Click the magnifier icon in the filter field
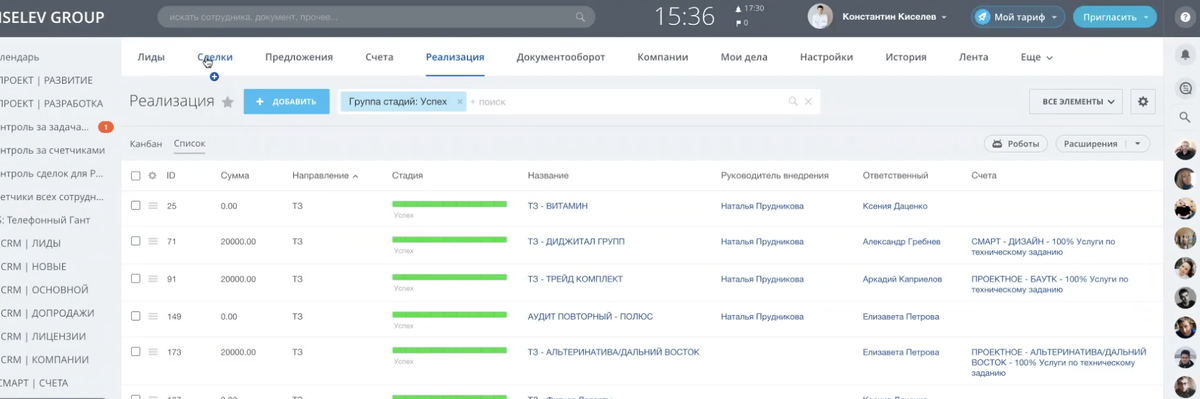The height and width of the screenshot is (399, 1200). [793, 101]
